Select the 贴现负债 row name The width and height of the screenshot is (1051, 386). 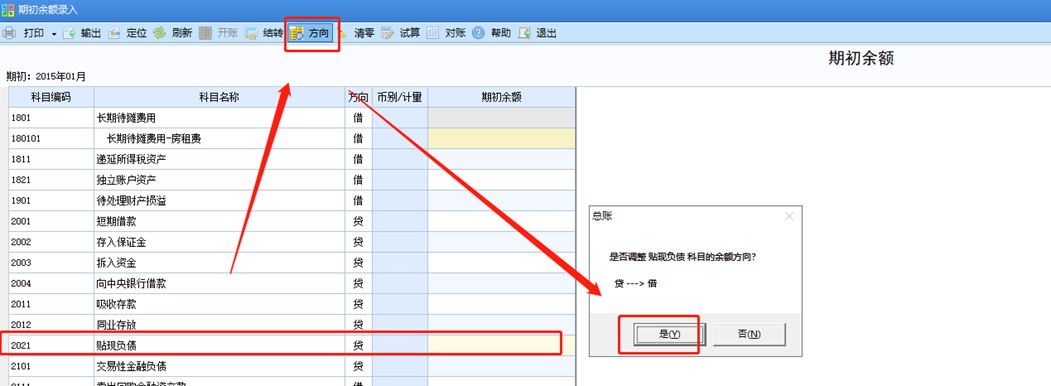click(117, 345)
